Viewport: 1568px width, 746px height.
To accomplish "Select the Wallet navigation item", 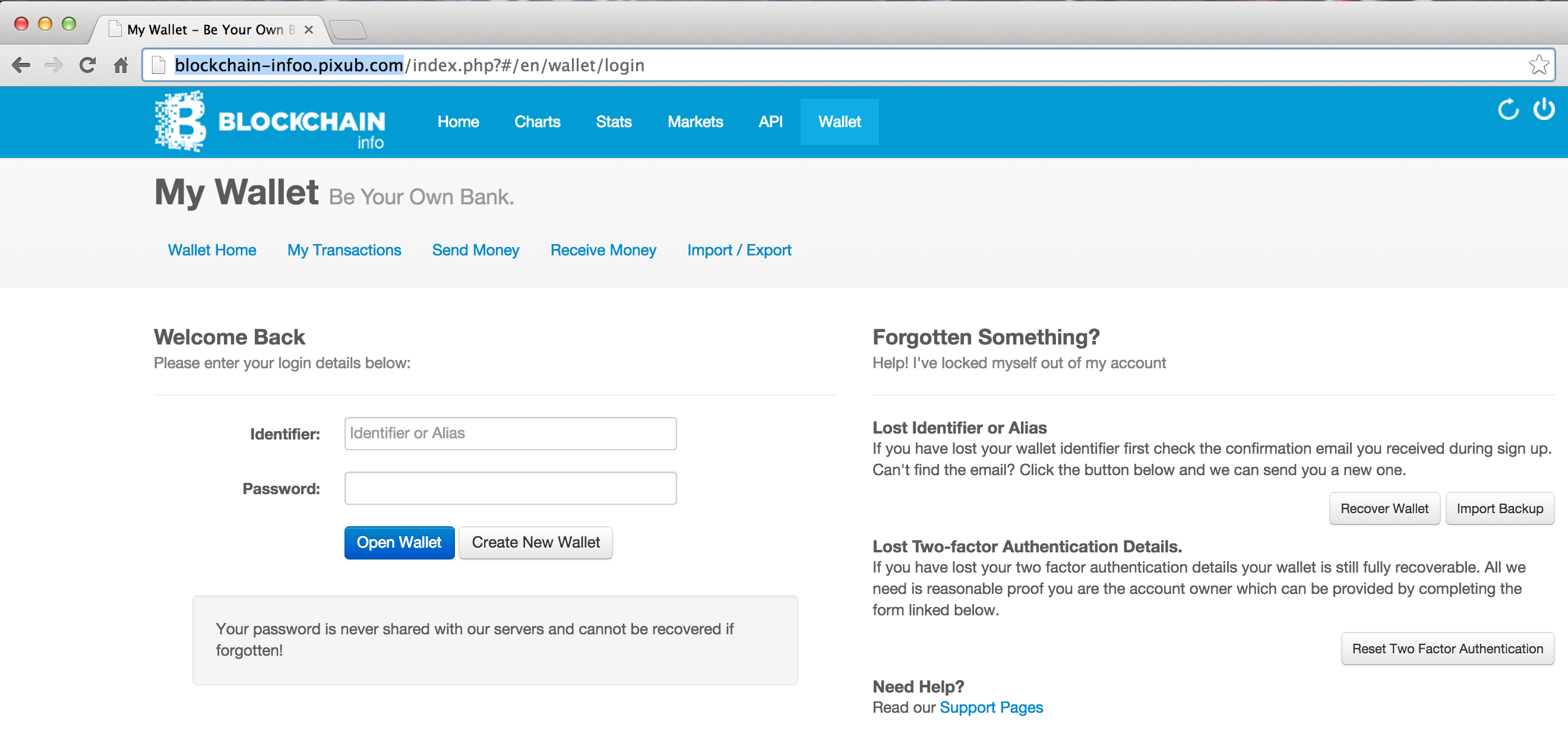I will tap(839, 122).
